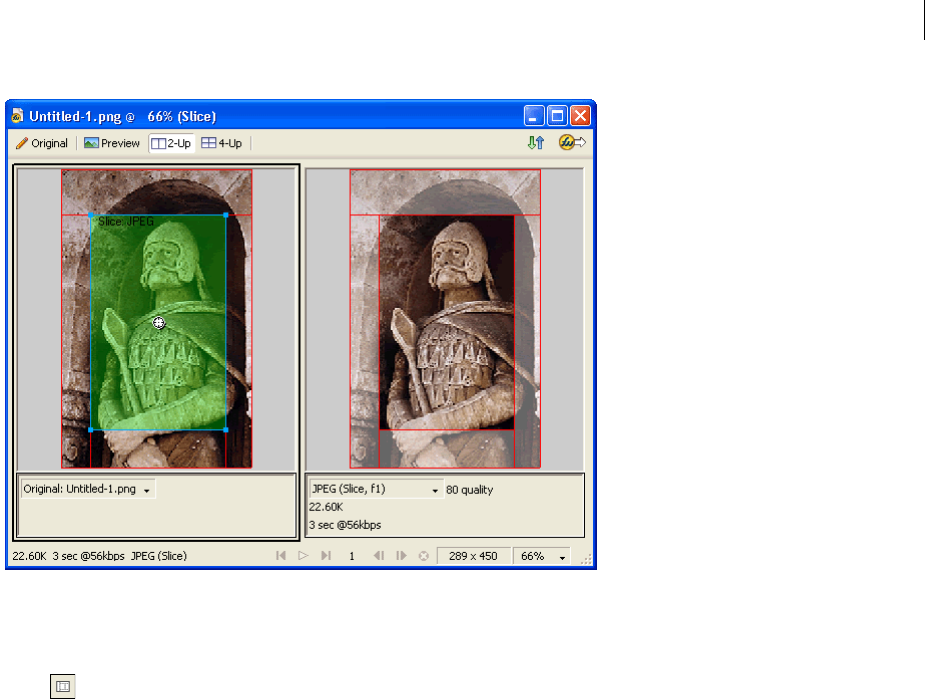Click the 22.60K file size in preview info
Image resolution: width=925 pixels, height=699 pixels.
click(326, 507)
